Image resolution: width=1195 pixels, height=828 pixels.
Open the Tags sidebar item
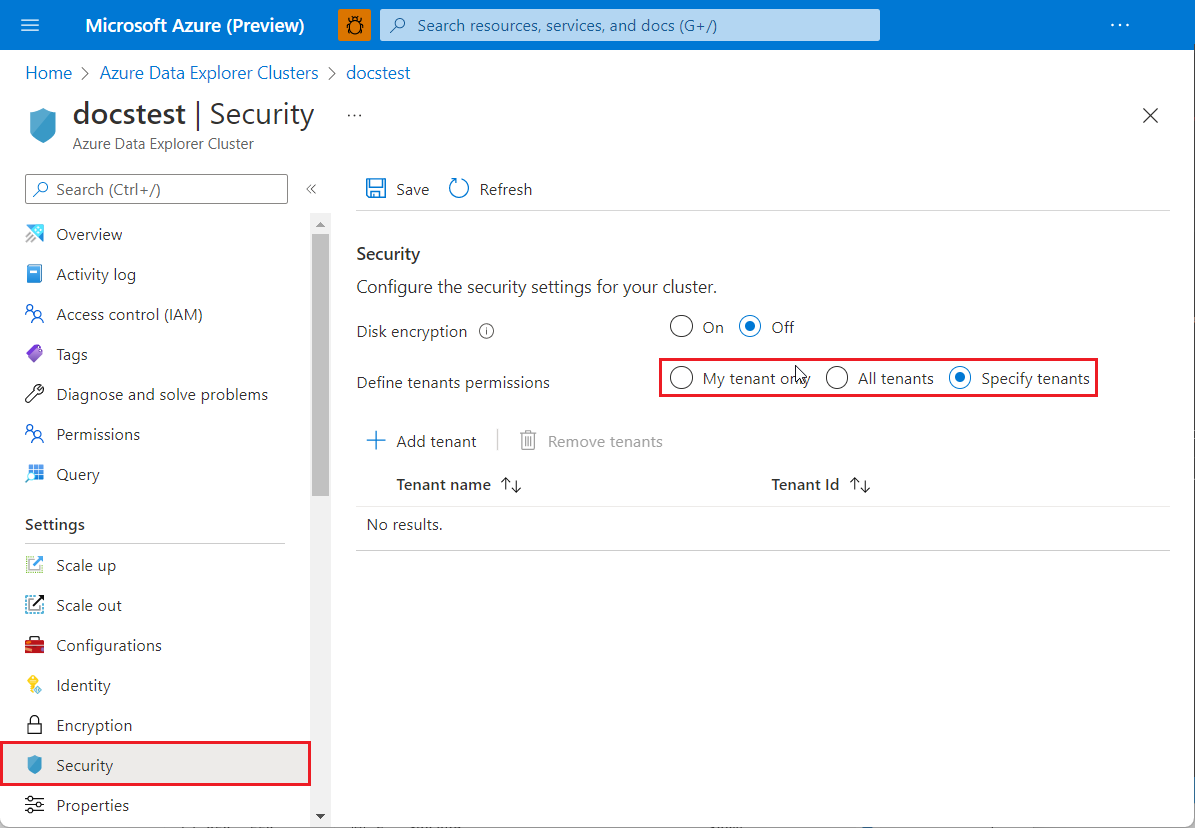(x=72, y=355)
